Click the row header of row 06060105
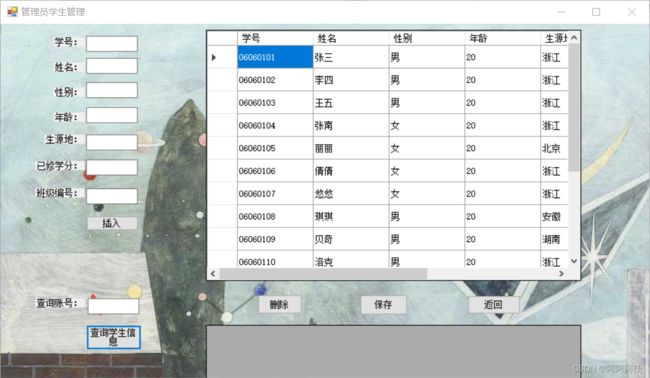Viewport: 650px width, 378px height. click(x=222, y=148)
